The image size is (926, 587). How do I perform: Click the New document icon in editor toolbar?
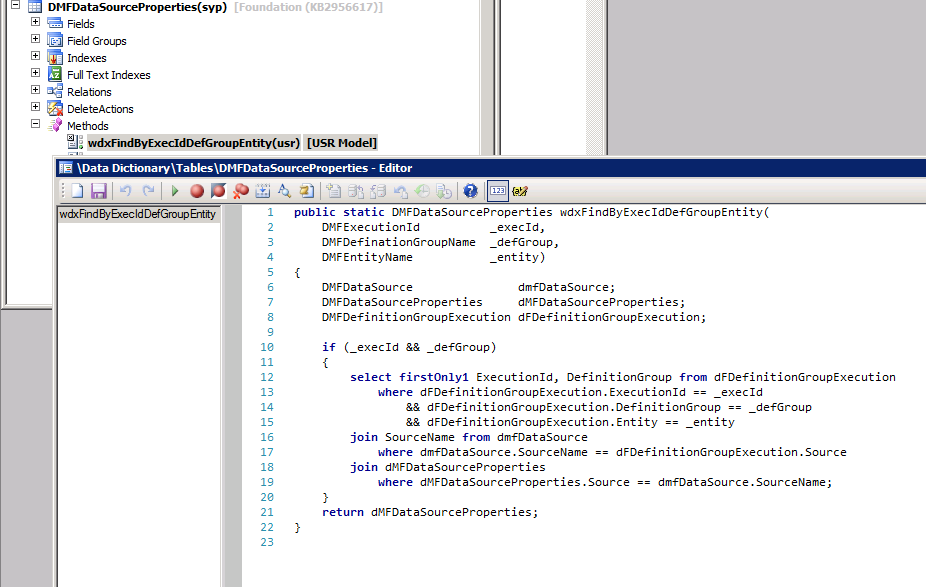[77, 191]
